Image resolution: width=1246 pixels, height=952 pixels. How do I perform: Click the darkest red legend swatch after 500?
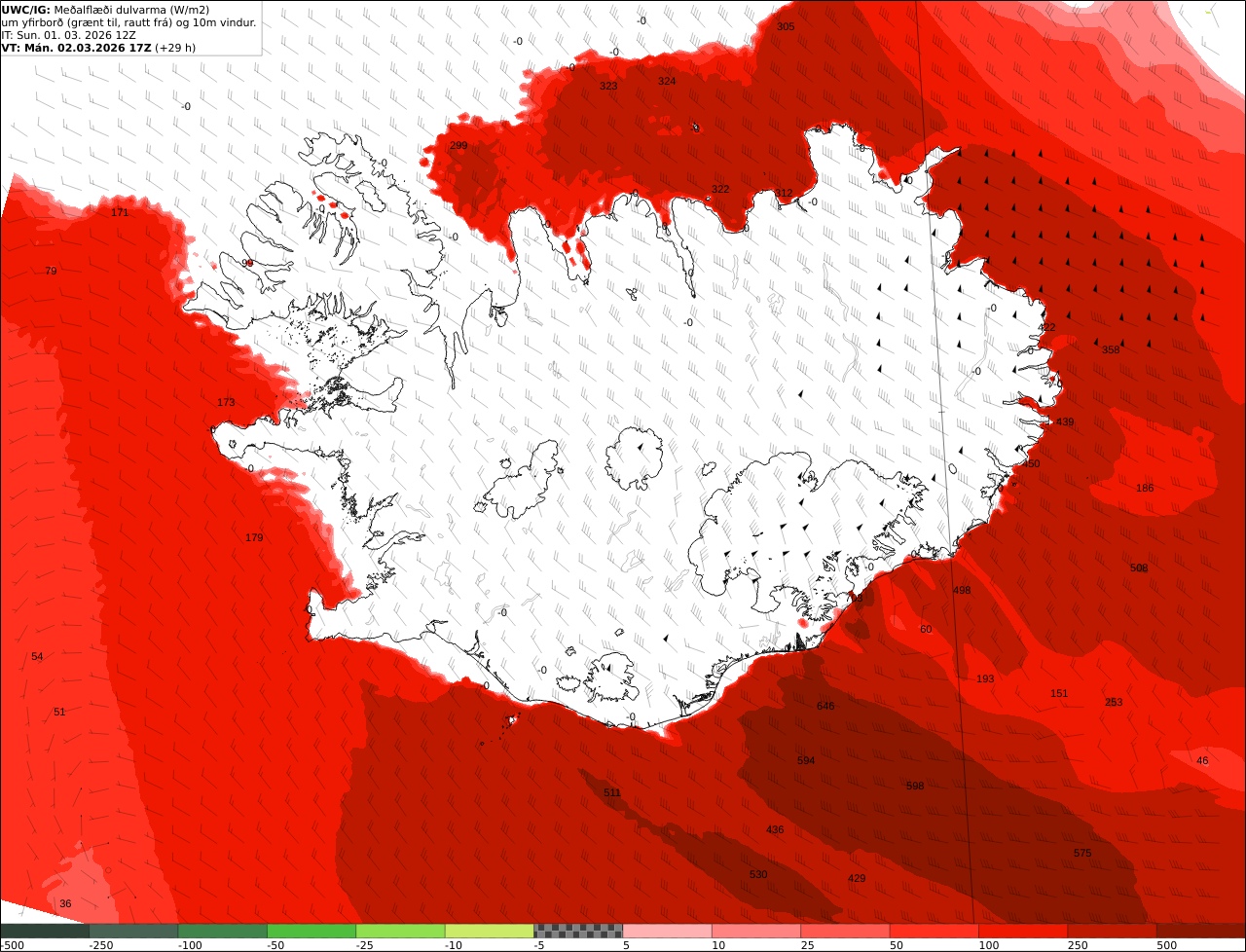(x=1200, y=931)
